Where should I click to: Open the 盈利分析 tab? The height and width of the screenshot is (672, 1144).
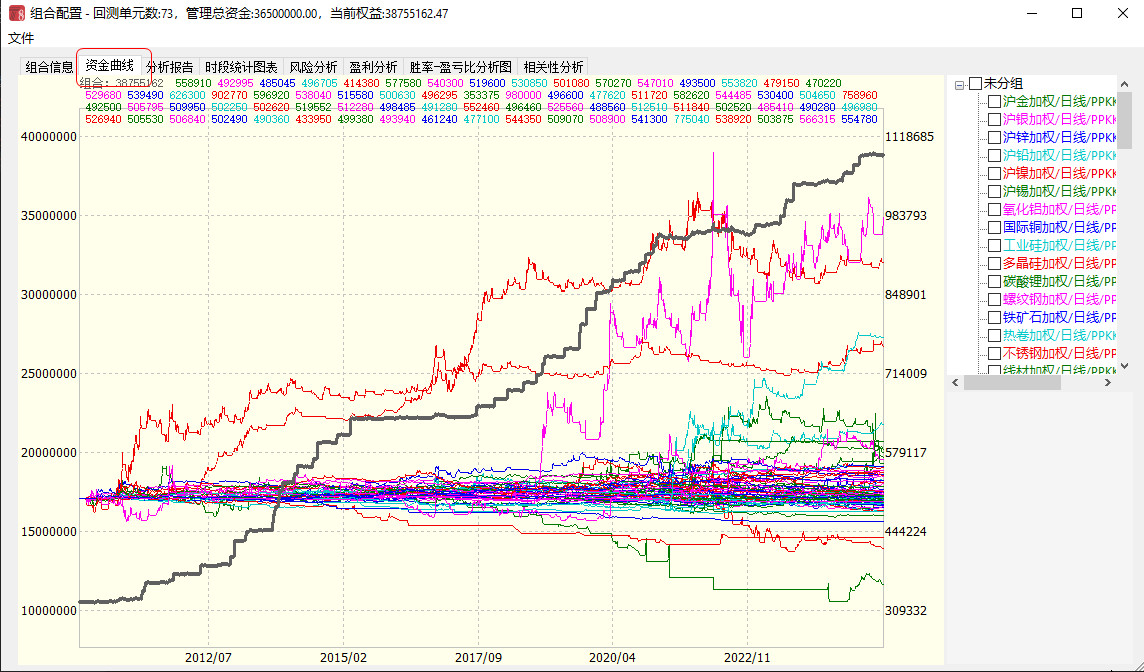pos(373,67)
